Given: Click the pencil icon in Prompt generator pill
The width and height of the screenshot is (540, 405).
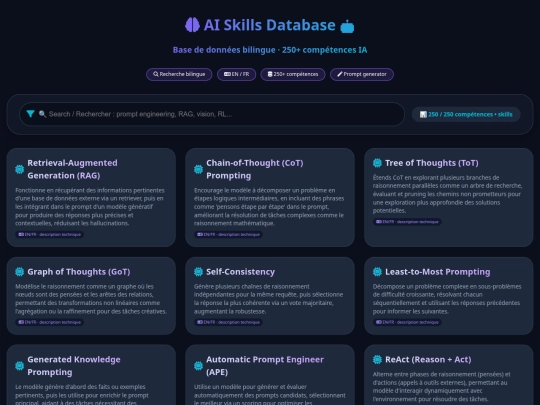Looking at the screenshot, I should click(340, 74).
